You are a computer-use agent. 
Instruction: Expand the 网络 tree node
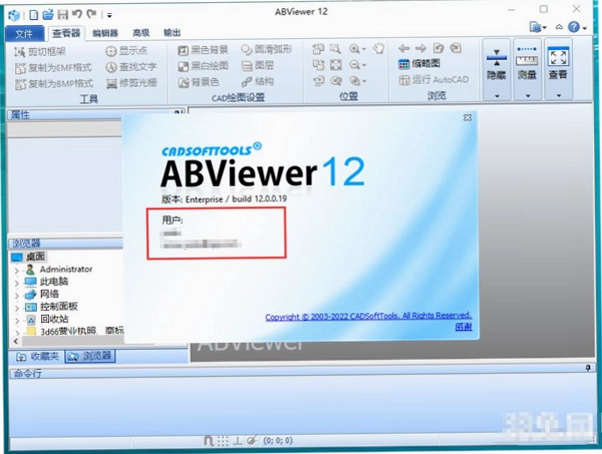(17, 296)
